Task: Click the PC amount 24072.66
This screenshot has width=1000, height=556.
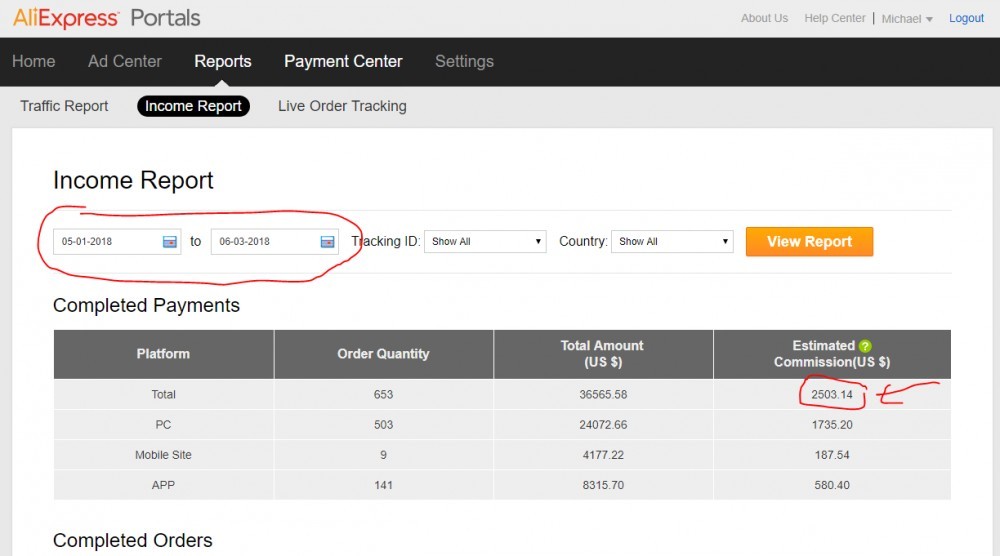Action: pyautogui.click(x=603, y=425)
